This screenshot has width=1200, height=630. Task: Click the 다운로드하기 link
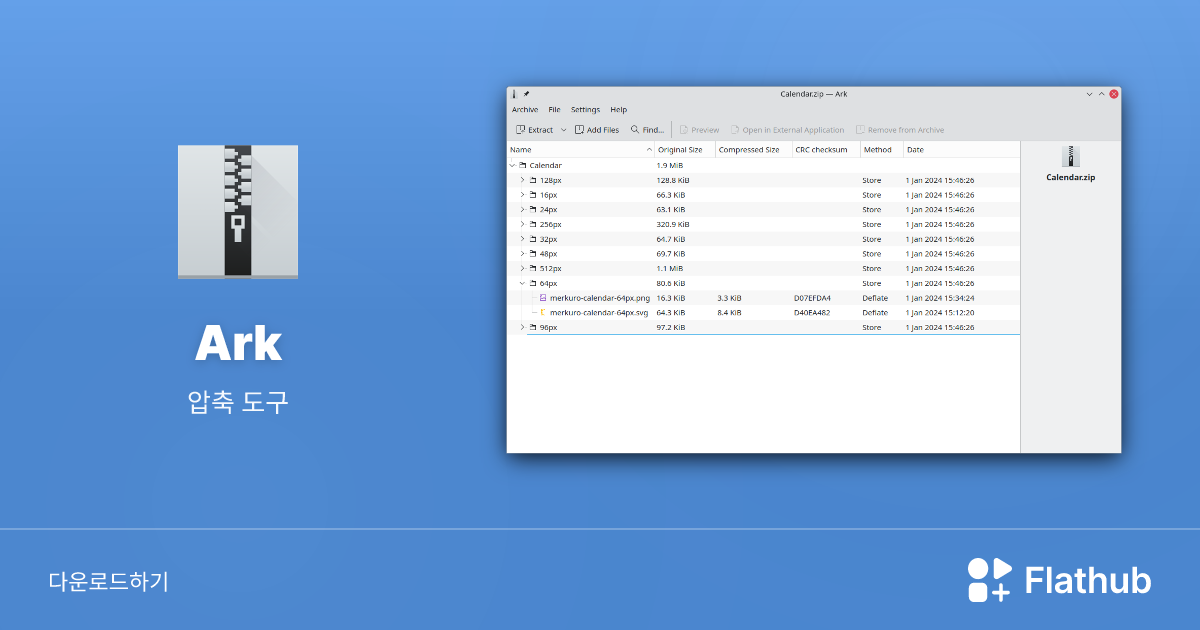click(110, 580)
